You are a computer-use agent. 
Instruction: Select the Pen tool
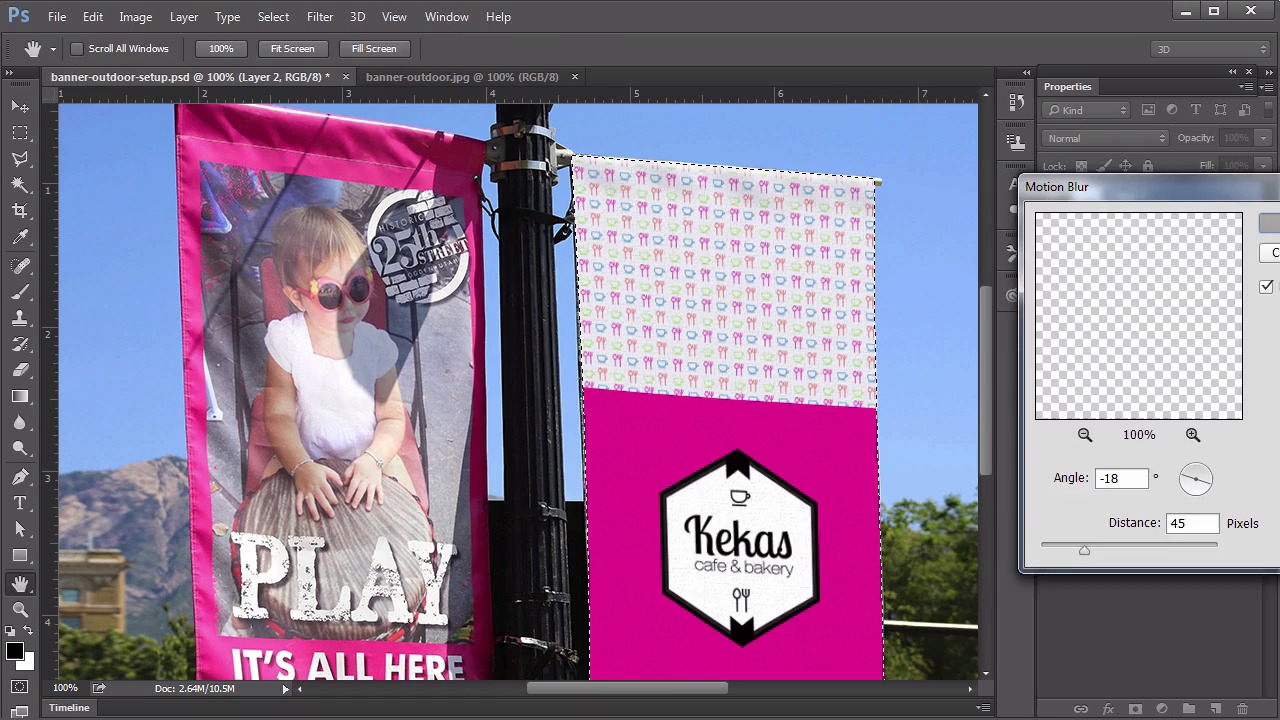pos(19,477)
